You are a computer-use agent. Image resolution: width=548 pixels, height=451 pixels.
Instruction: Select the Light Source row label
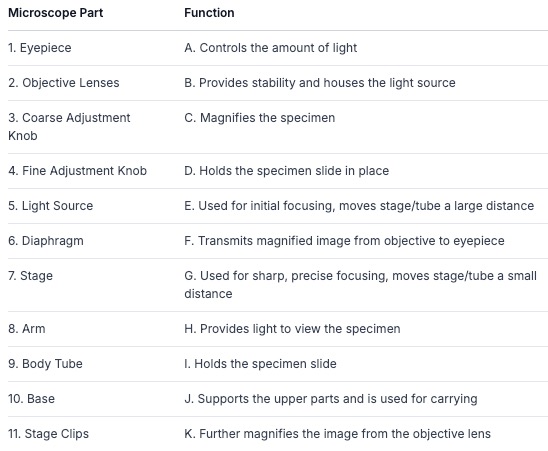51,206
